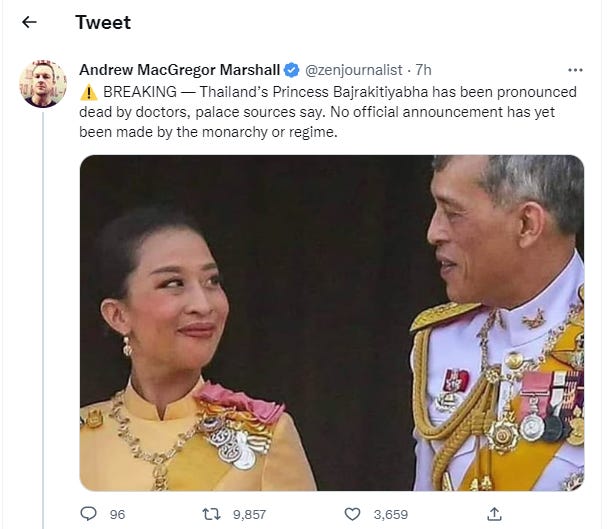Go back using the left arrow
The width and height of the screenshot is (616, 529).
(30, 22)
